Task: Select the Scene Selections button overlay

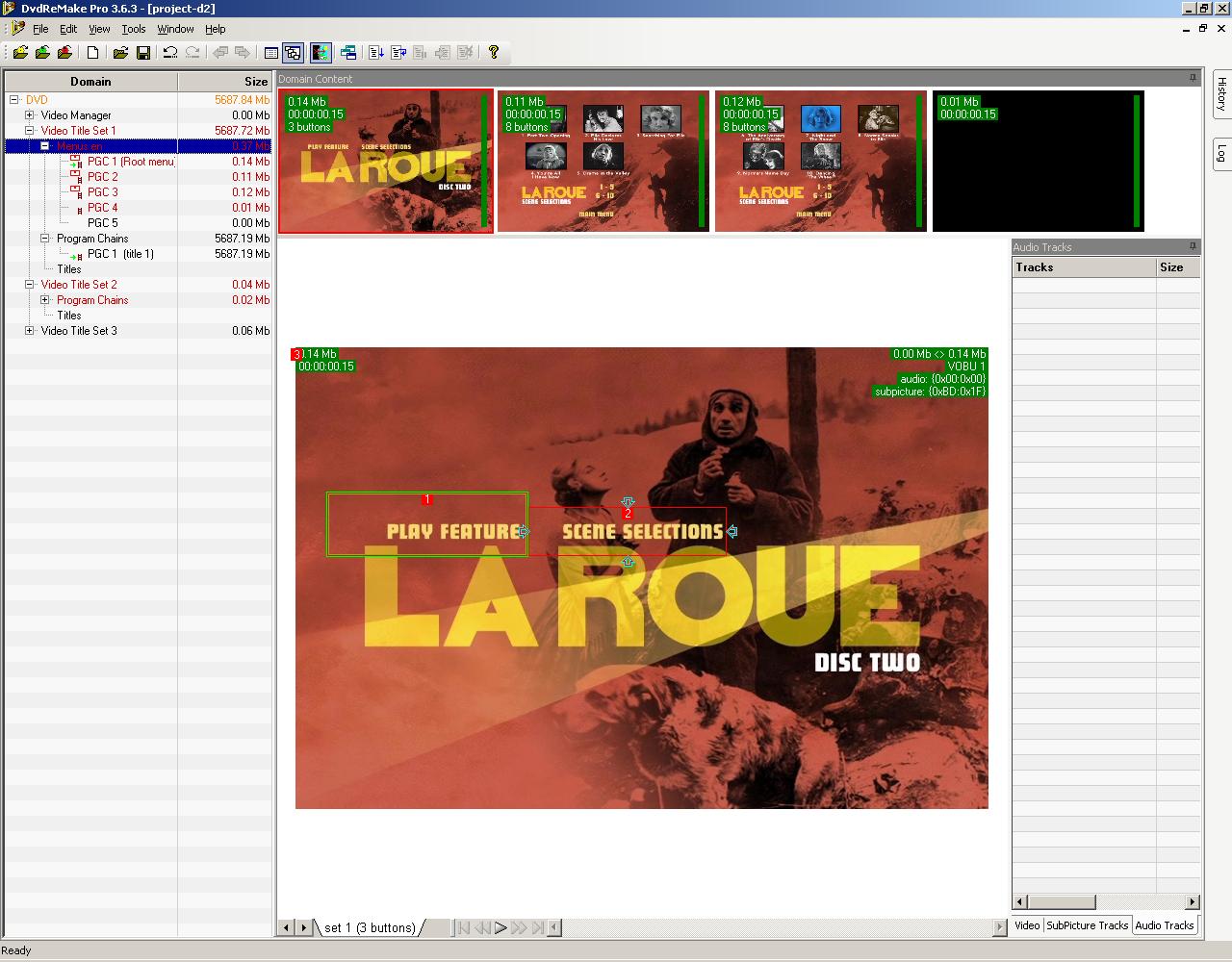Action: point(628,531)
